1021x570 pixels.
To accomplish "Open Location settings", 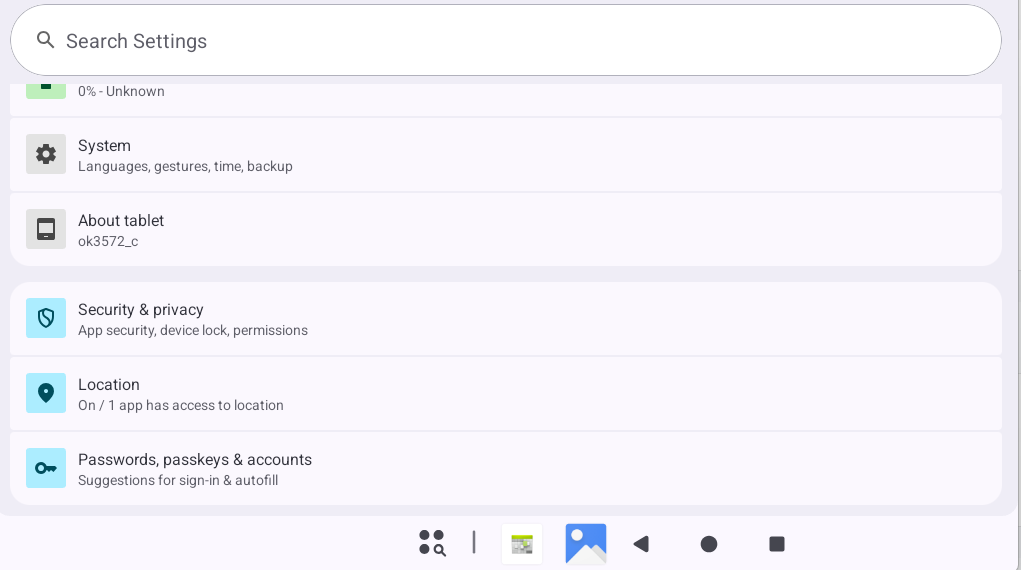I will pos(505,394).
